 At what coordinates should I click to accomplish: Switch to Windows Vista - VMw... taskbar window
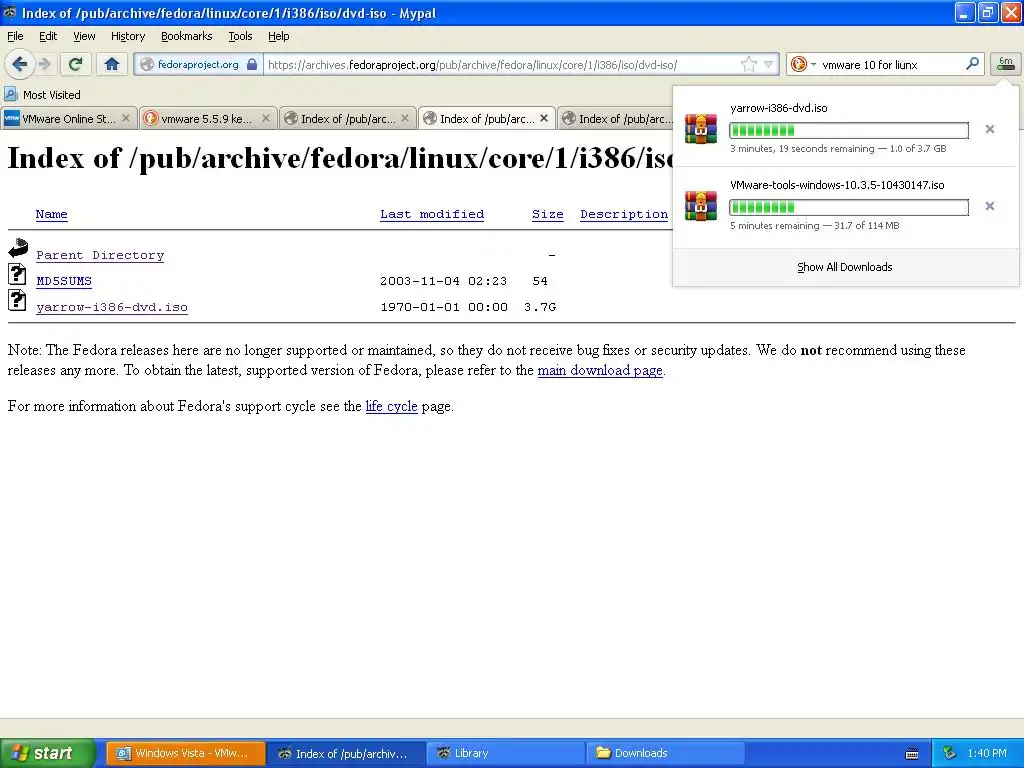click(185, 753)
